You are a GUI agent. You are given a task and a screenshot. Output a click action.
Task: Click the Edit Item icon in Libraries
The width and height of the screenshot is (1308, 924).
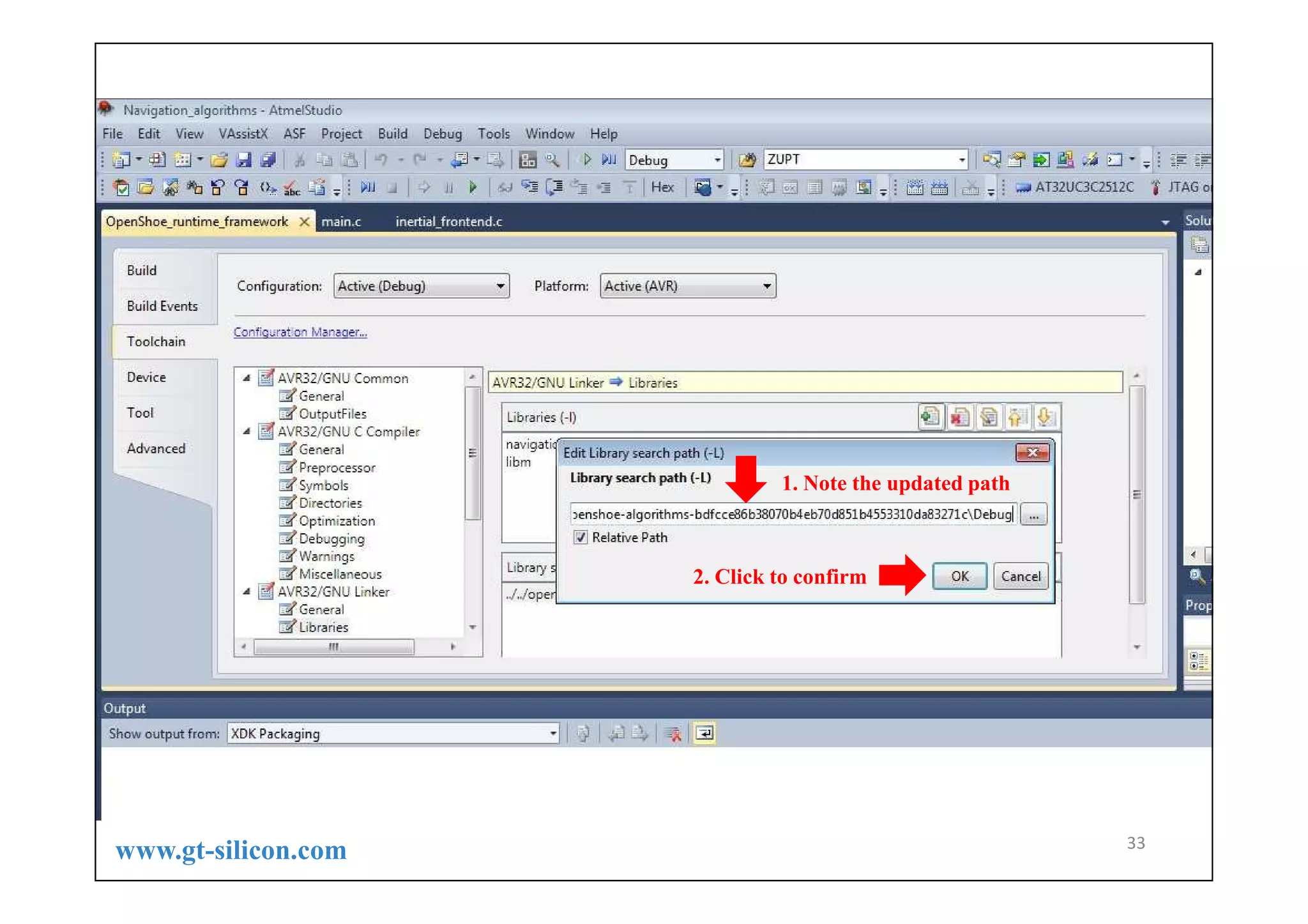989,418
